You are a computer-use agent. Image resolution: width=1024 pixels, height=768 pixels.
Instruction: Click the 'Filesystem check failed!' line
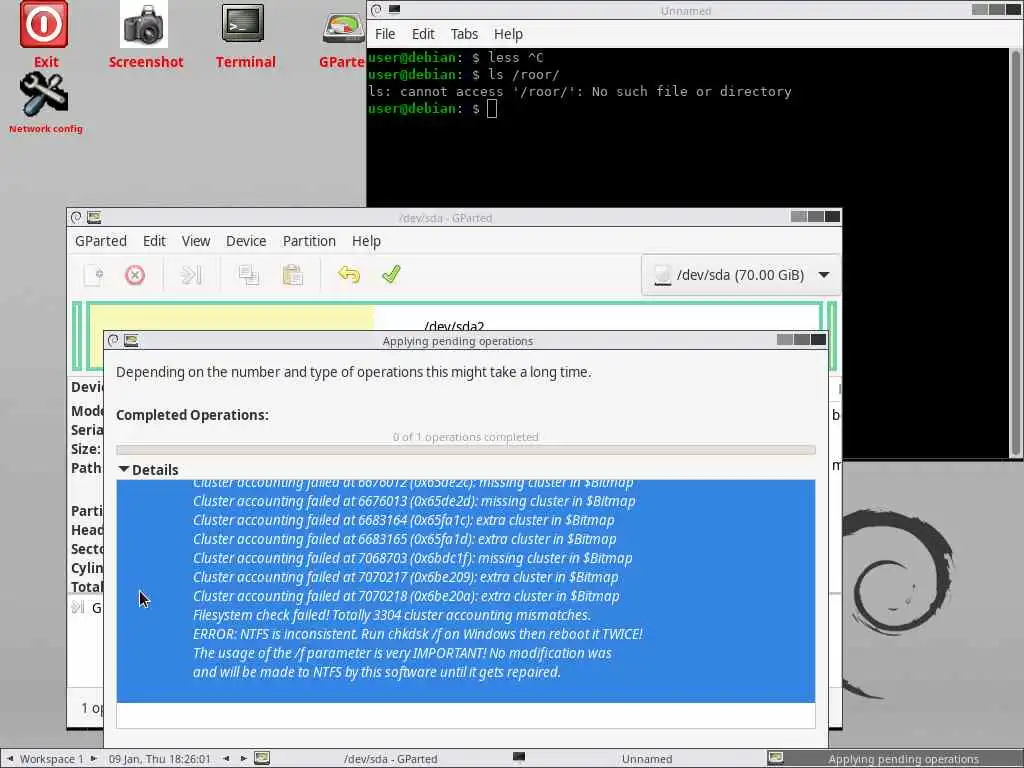point(391,615)
